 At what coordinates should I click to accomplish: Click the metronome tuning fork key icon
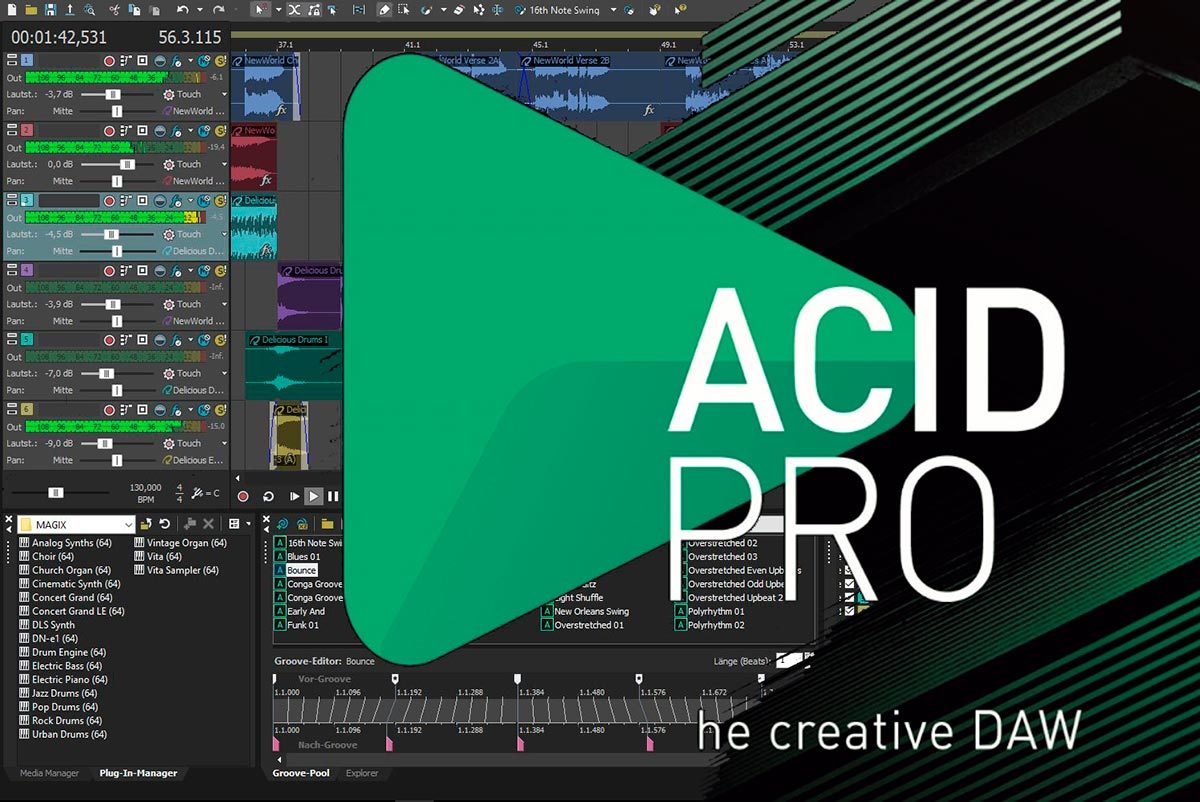pos(197,493)
